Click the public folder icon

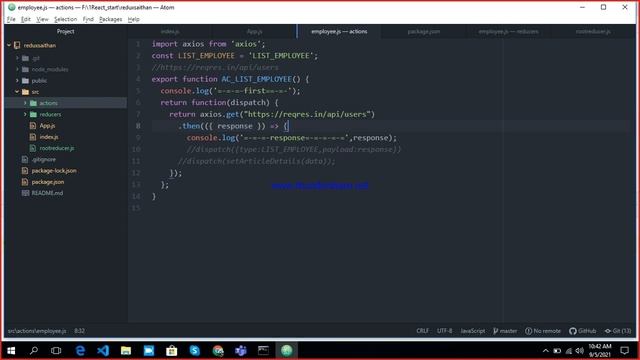(25, 80)
